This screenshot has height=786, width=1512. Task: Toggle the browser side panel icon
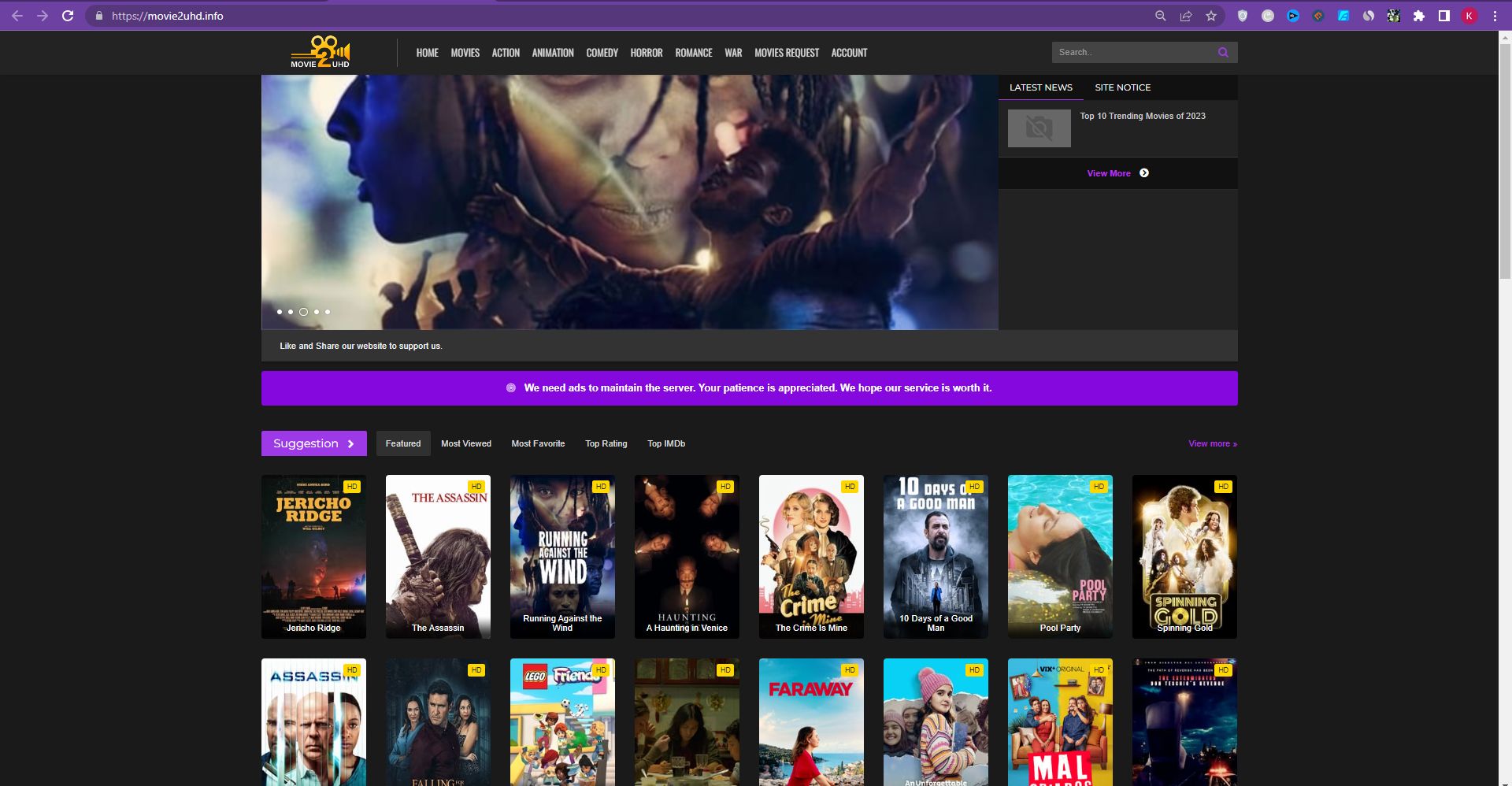1444,16
